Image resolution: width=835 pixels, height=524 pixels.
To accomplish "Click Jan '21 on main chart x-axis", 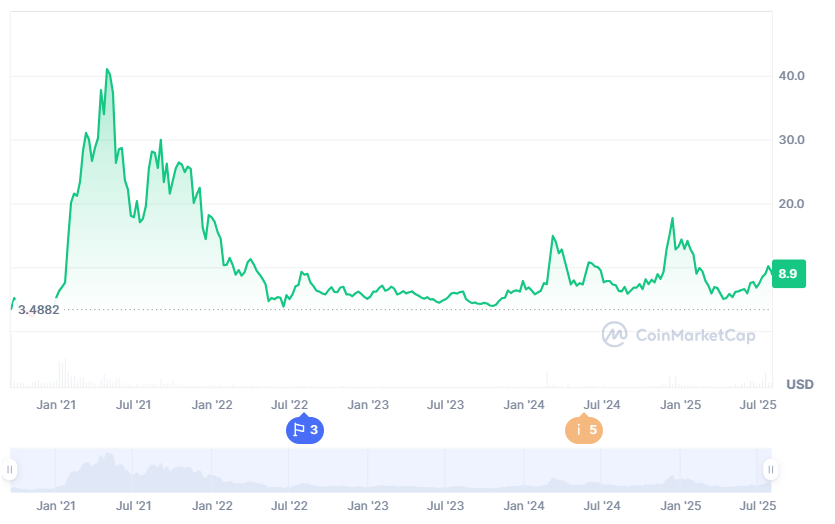I will [x=56, y=405].
